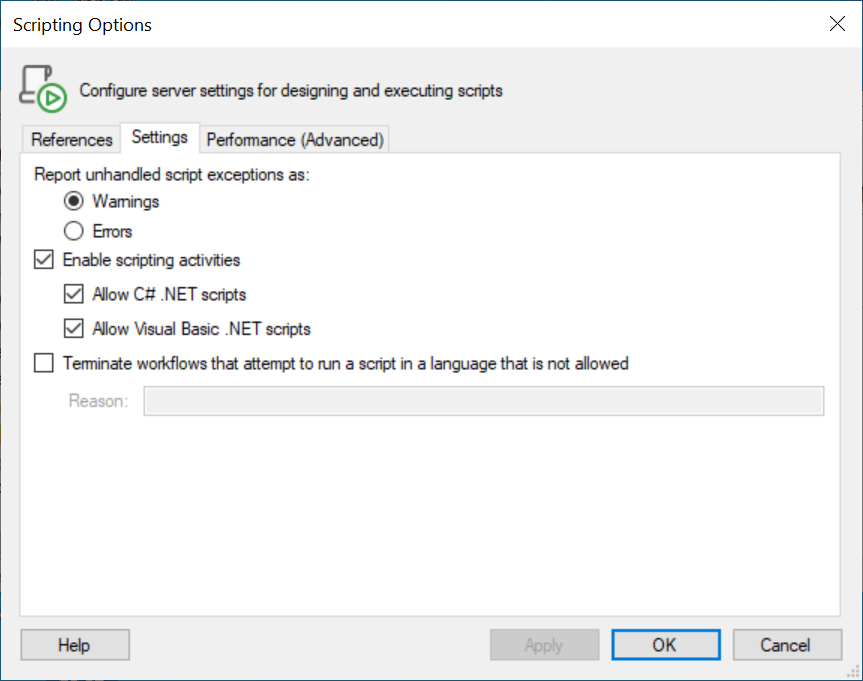This screenshot has height=681, width=863.
Task: Open the Performance (Advanced) tab
Action: pos(295,140)
